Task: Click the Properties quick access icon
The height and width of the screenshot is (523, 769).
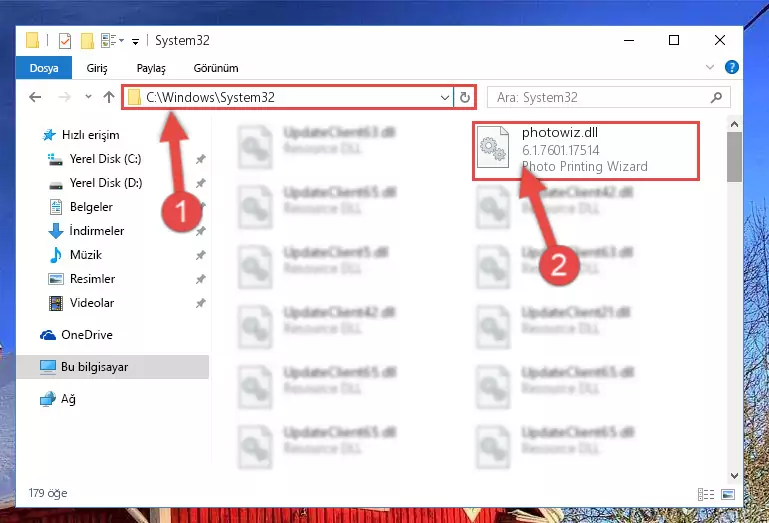Action: coord(65,41)
